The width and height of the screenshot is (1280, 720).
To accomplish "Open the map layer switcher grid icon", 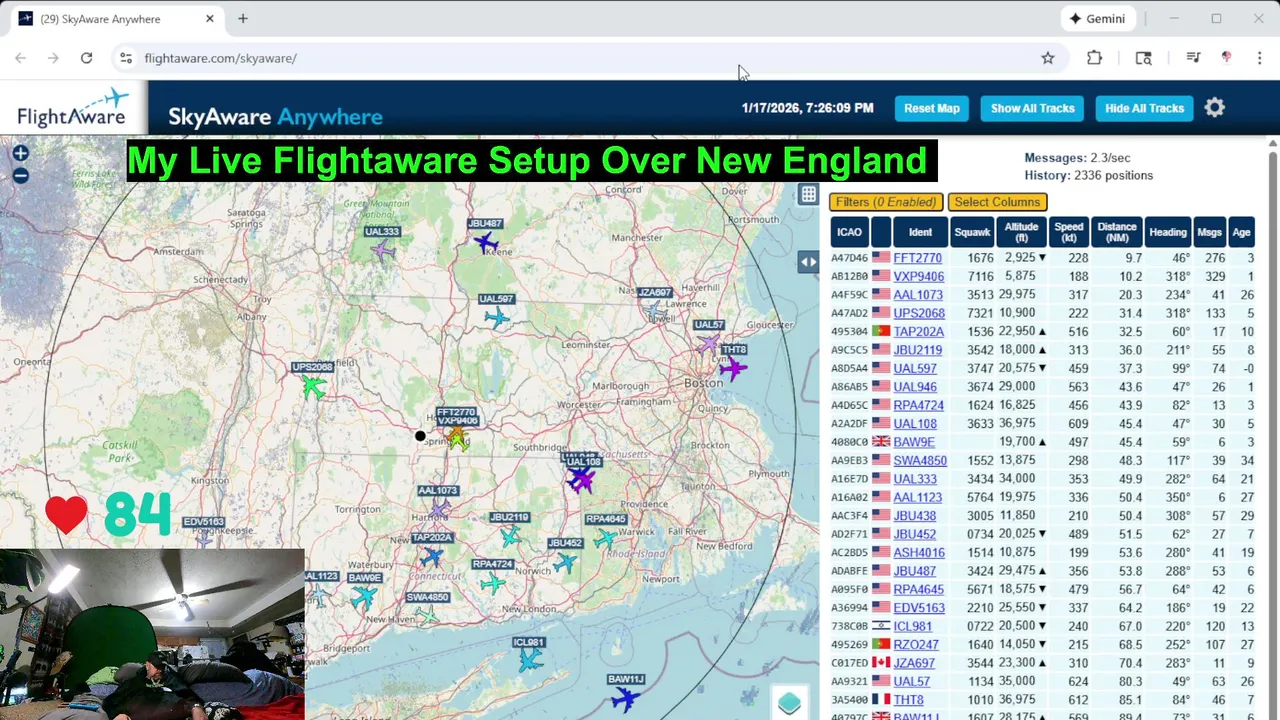I will click(x=808, y=195).
